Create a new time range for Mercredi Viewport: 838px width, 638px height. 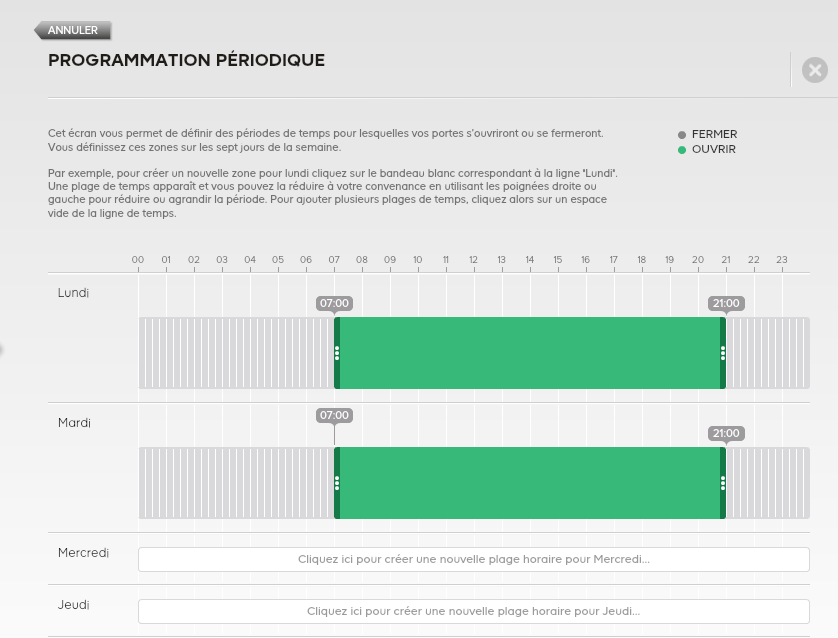[474, 559]
